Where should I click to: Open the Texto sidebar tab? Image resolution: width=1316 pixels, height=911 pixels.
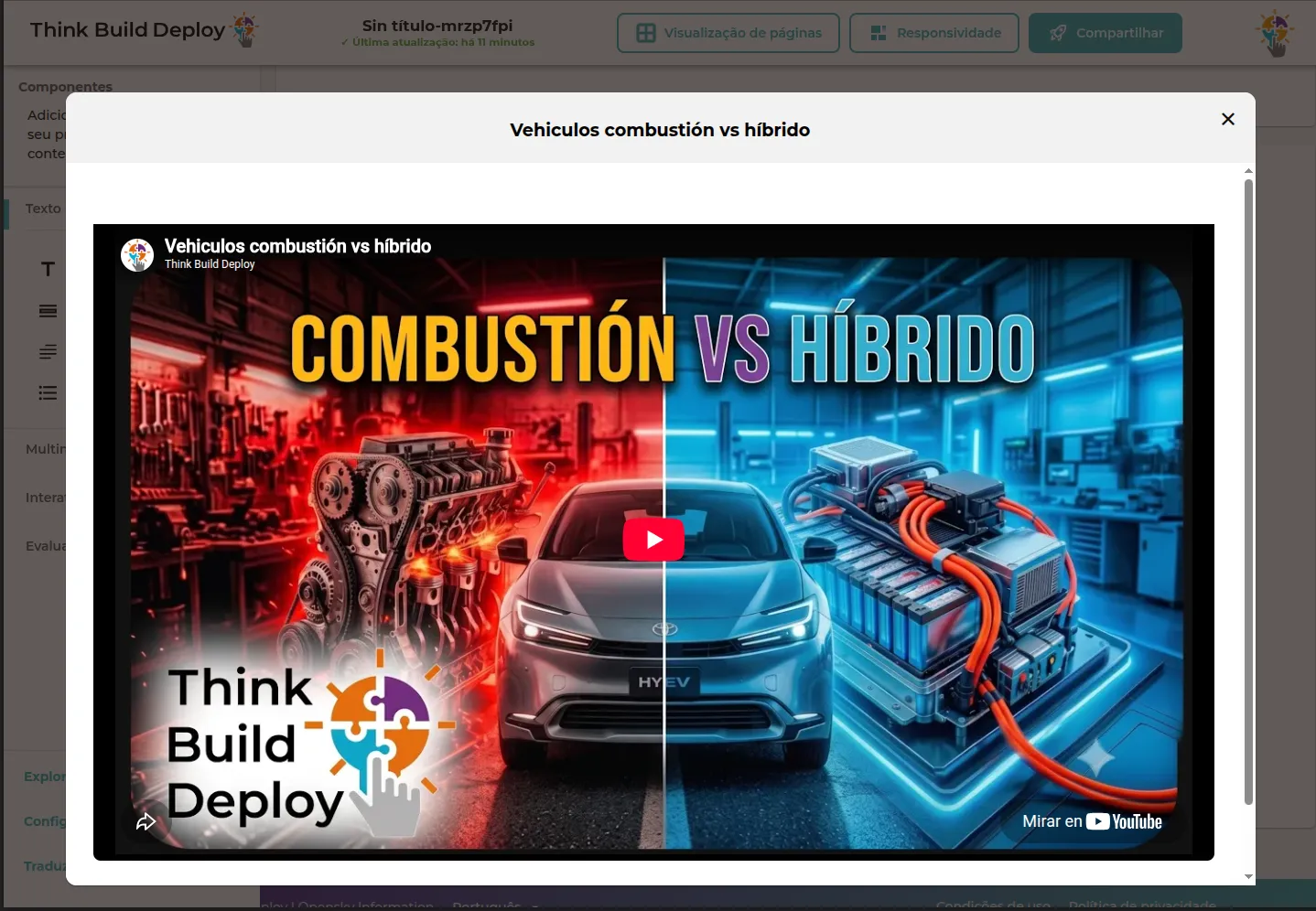[x=43, y=209]
